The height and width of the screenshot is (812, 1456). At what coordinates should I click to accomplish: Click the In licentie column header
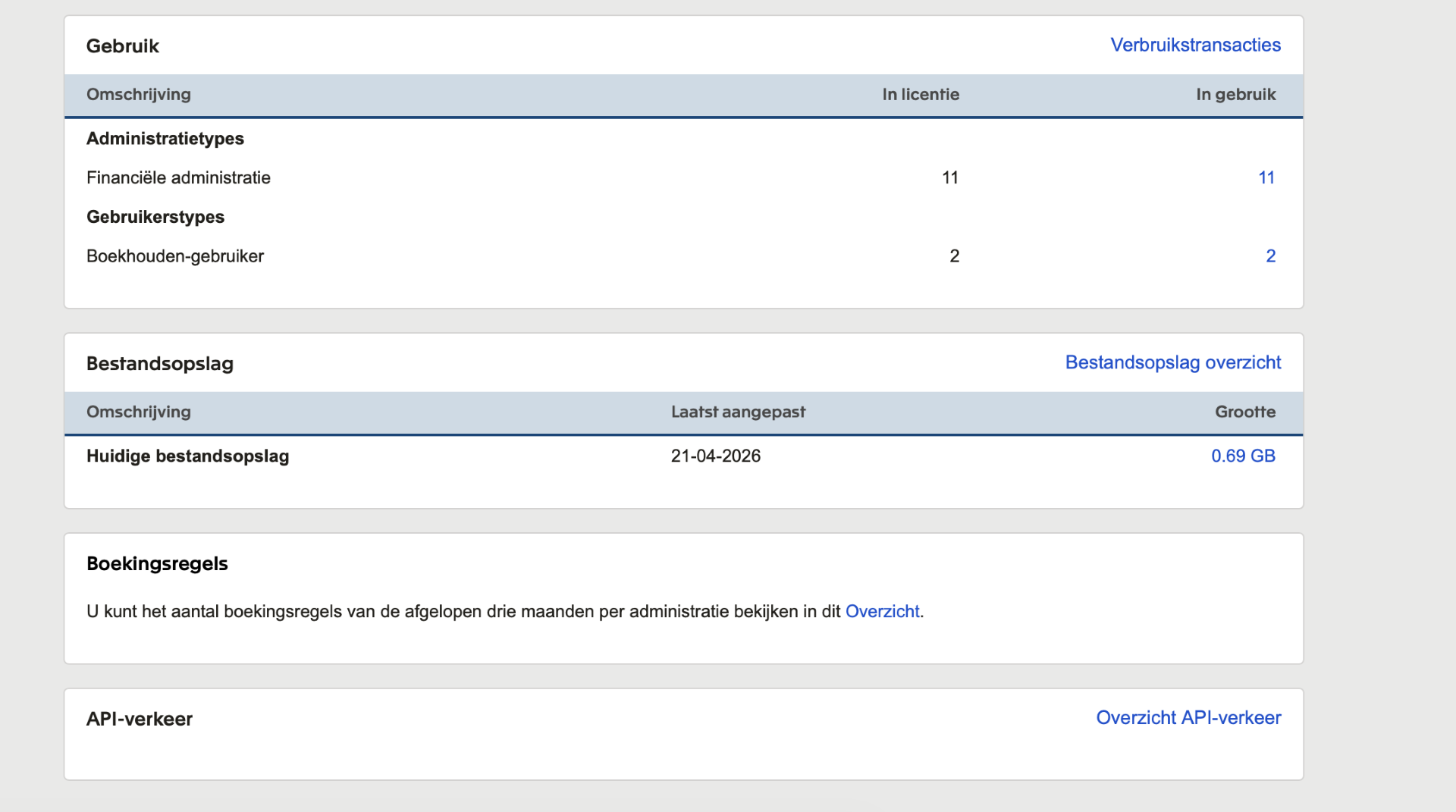coord(920,95)
